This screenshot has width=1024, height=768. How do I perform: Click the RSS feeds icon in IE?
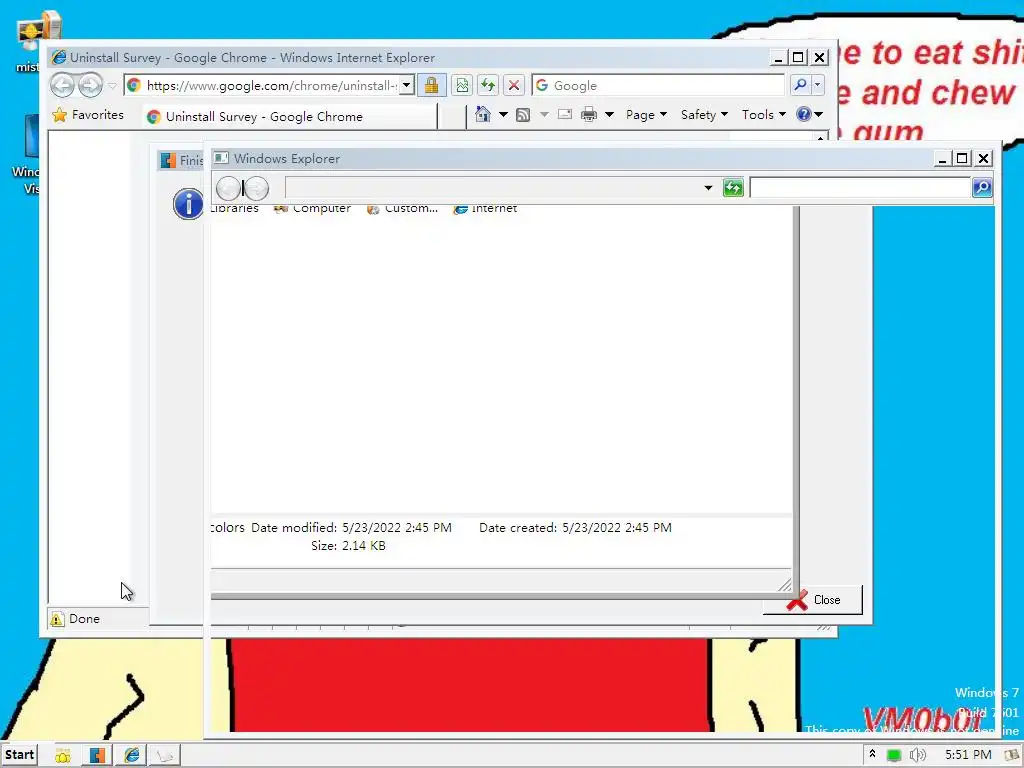(523, 115)
